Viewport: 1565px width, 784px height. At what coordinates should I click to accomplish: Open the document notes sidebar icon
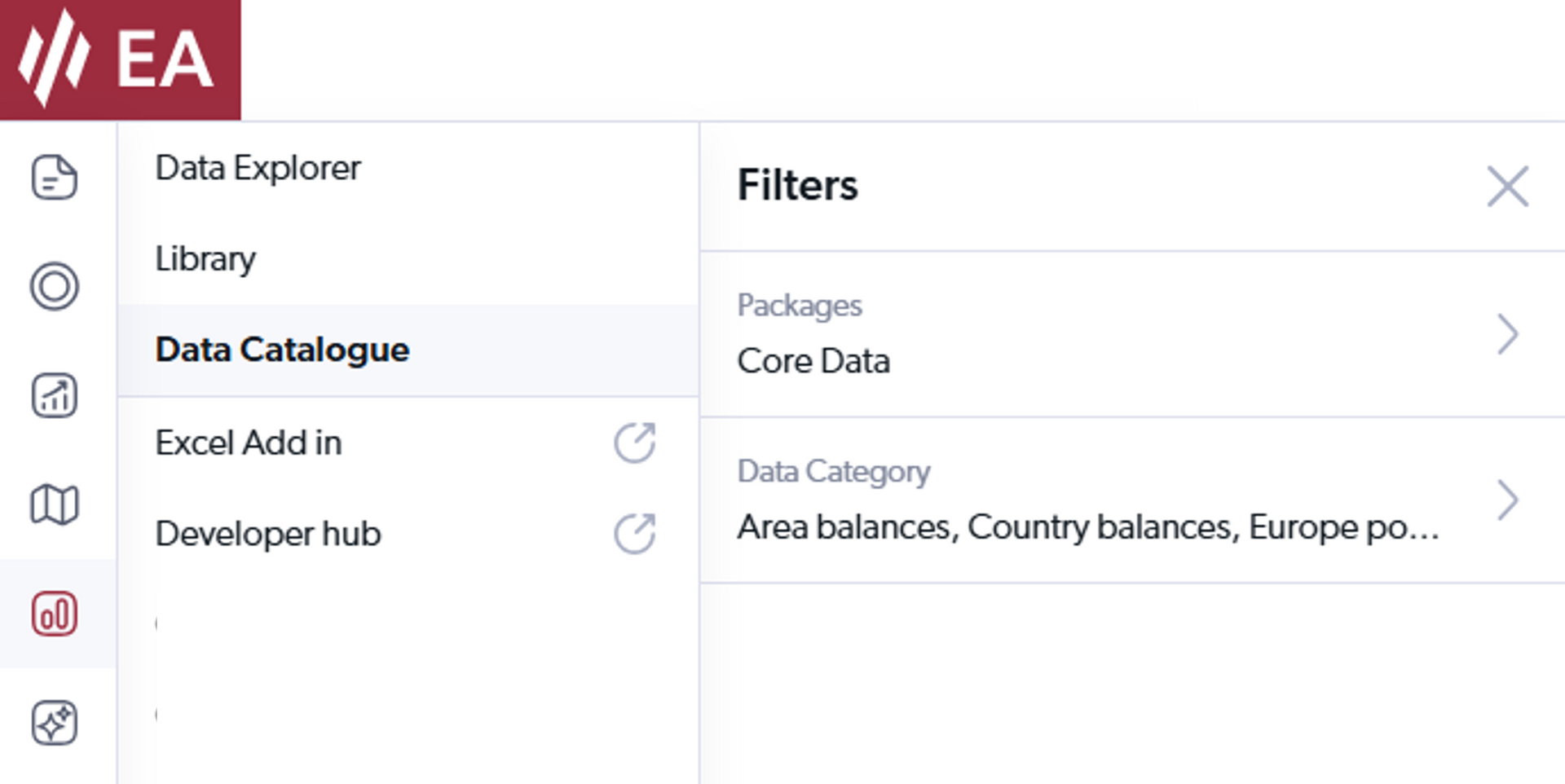click(55, 177)
